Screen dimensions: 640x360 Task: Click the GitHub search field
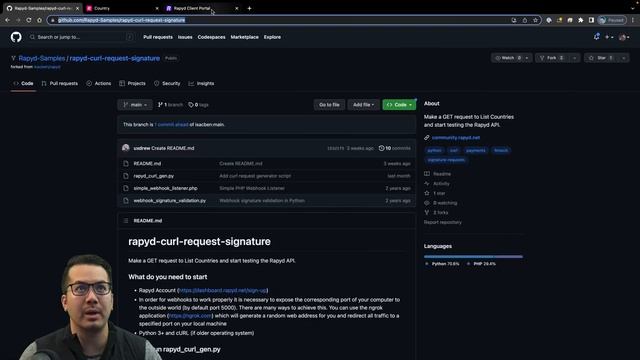point(81,37)
